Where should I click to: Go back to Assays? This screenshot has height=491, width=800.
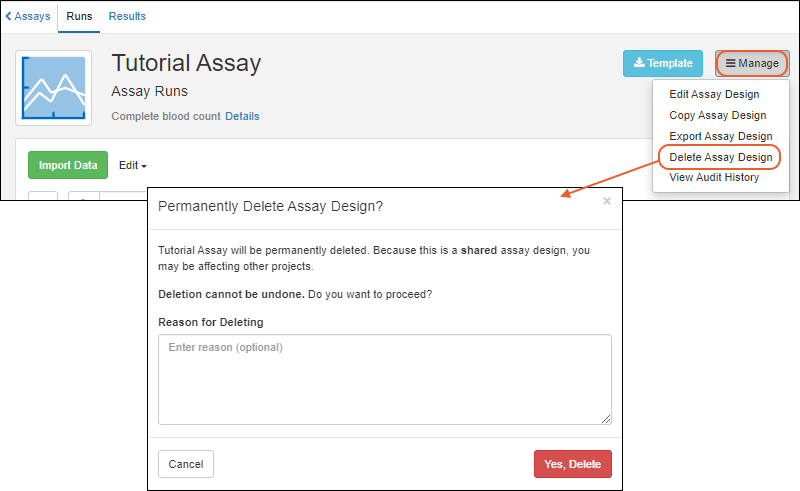coord(28,16)
